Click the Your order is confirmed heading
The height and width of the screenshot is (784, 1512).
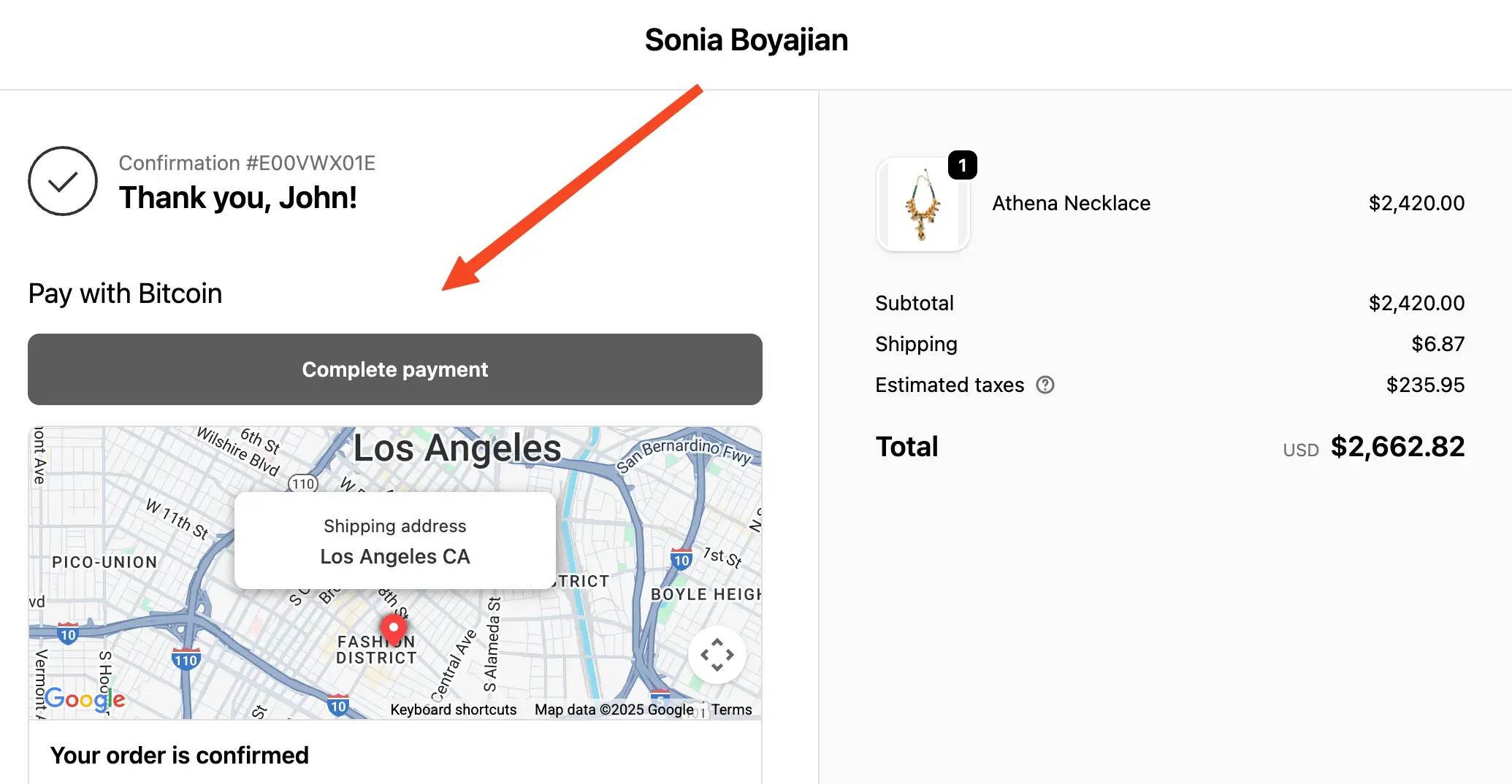click(x=179, y=755)
